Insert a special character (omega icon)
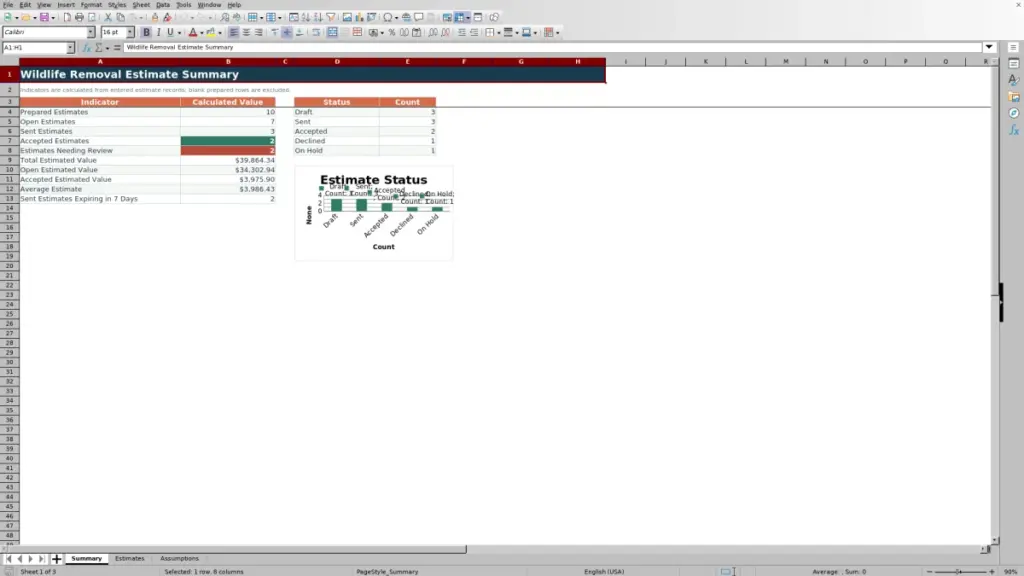The height and width of the screenshot is (576, 1024). point(387,18)
